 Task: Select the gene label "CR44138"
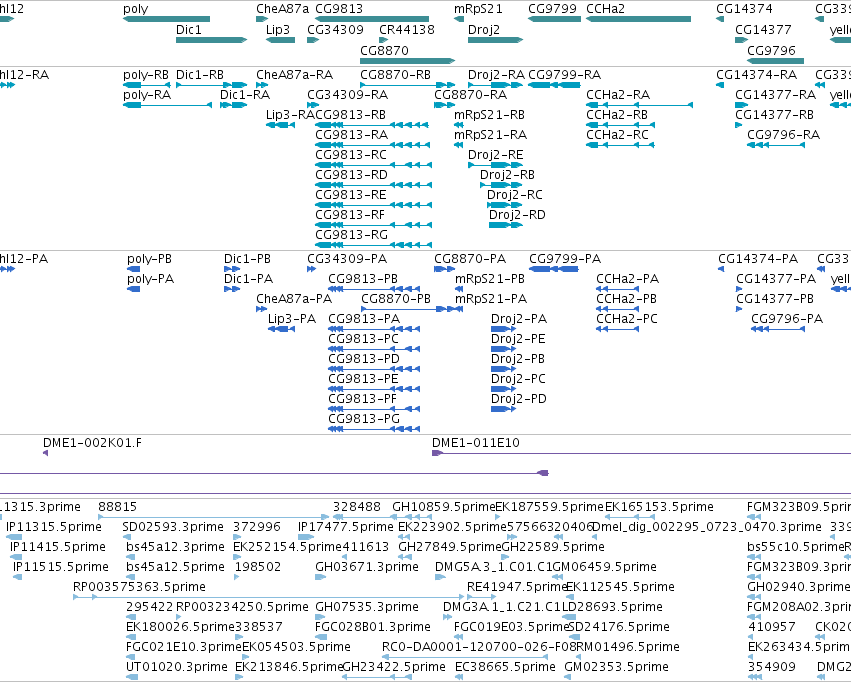click(407, 29)
